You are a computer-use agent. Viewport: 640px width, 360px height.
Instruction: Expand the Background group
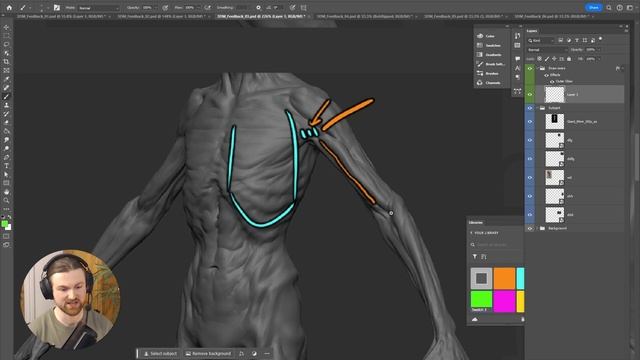[x=538, y=229]
